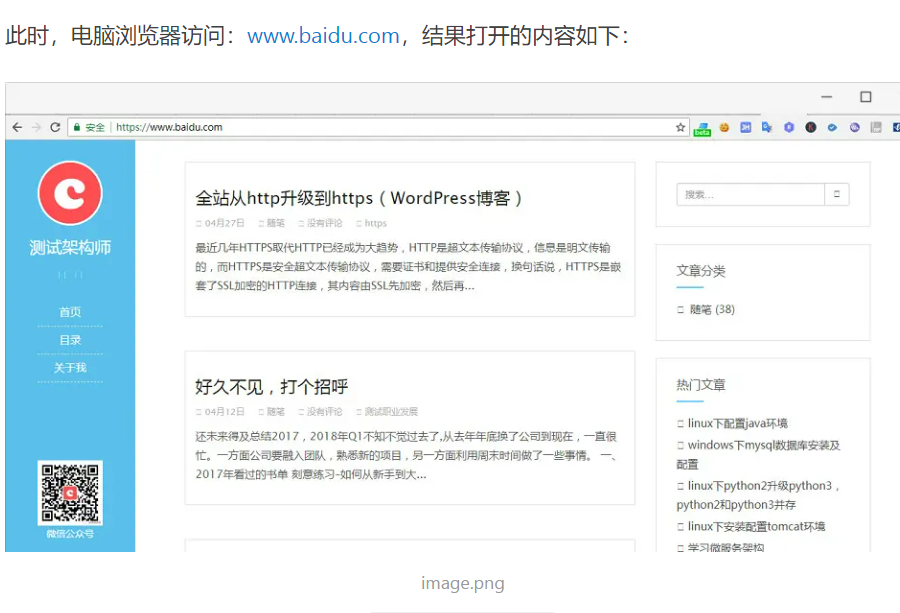This screenshot has width=900, height=613.
Task: Click the 搜索 search input field
Action: click(751, 195)
